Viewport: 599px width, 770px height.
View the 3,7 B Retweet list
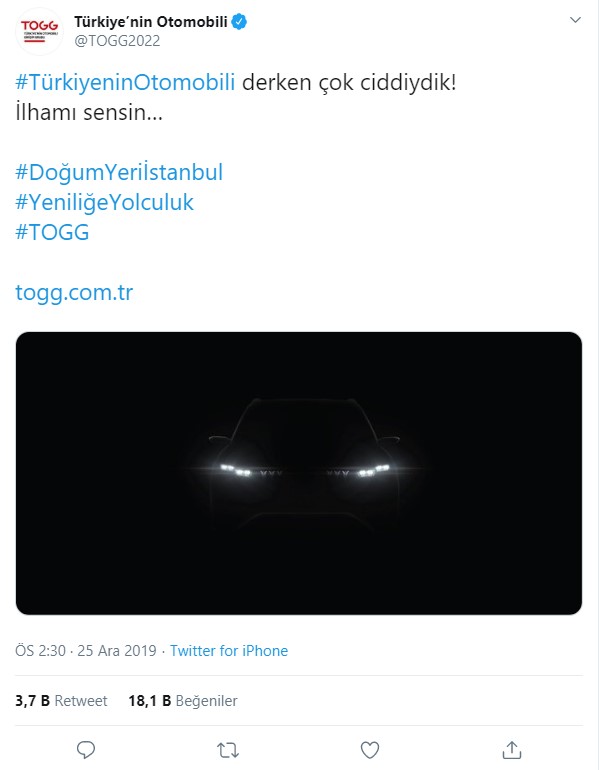point(61,701)
